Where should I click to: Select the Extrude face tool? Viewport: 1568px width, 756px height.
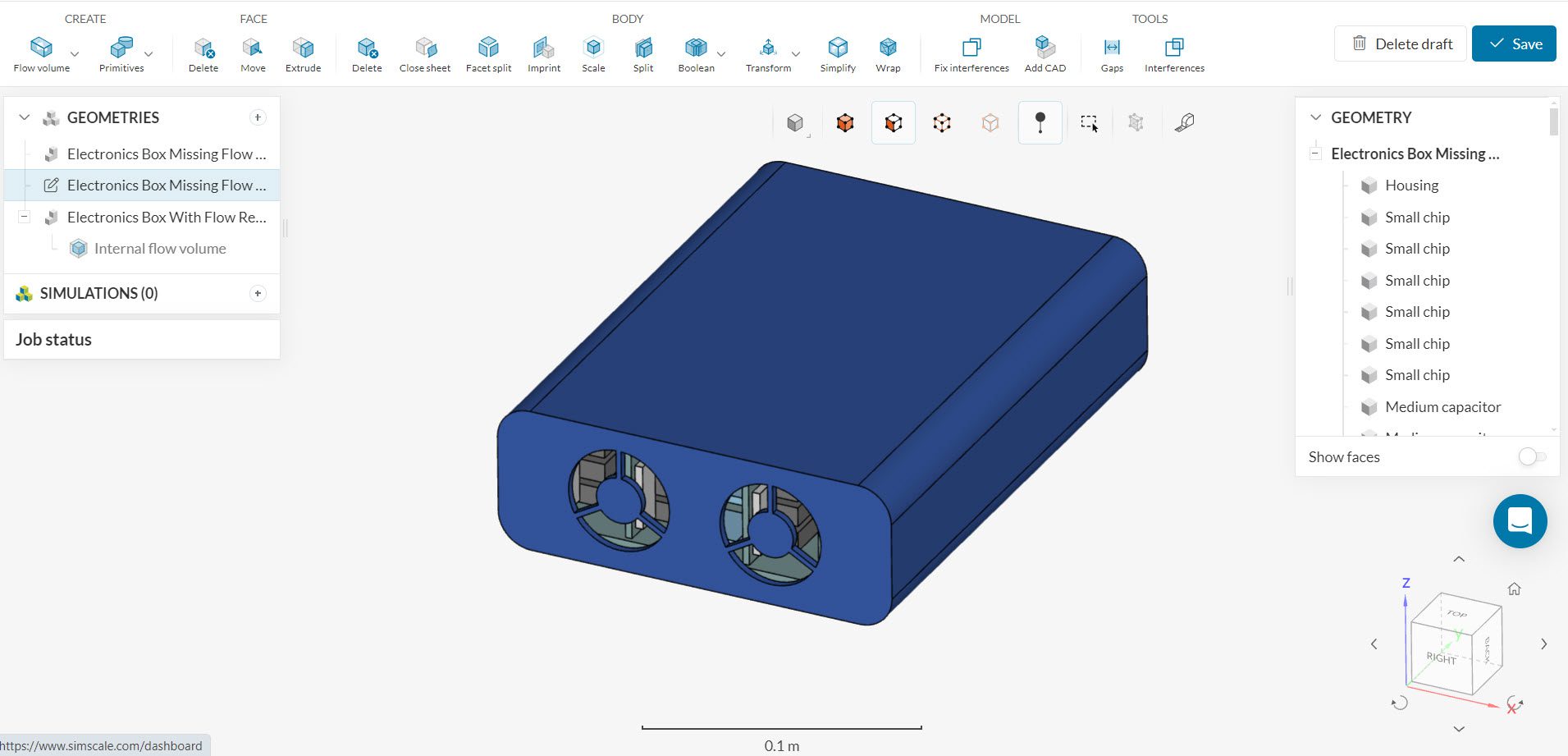click(303, 48)
